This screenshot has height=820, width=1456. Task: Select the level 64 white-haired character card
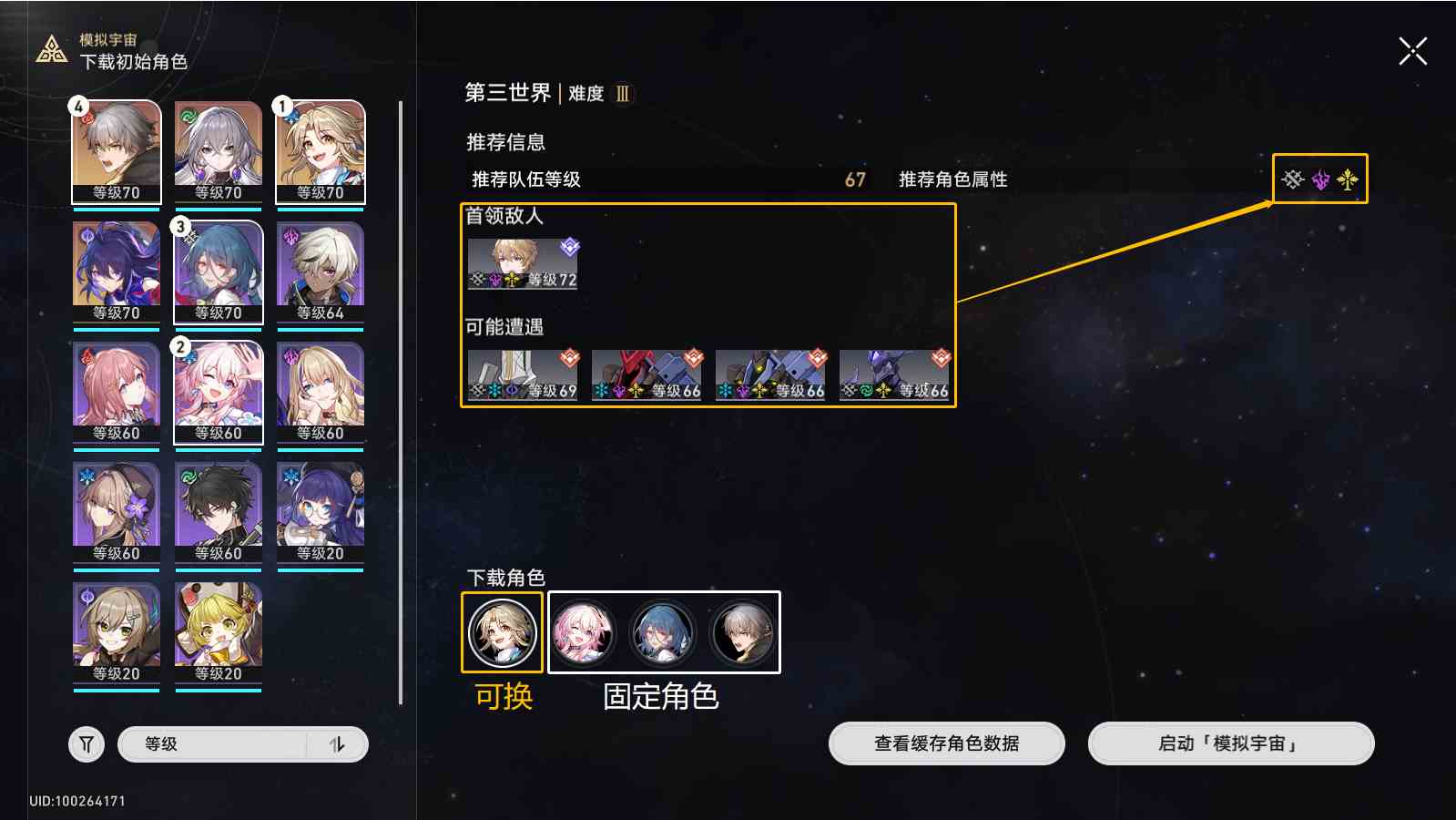tap(321, 272)
